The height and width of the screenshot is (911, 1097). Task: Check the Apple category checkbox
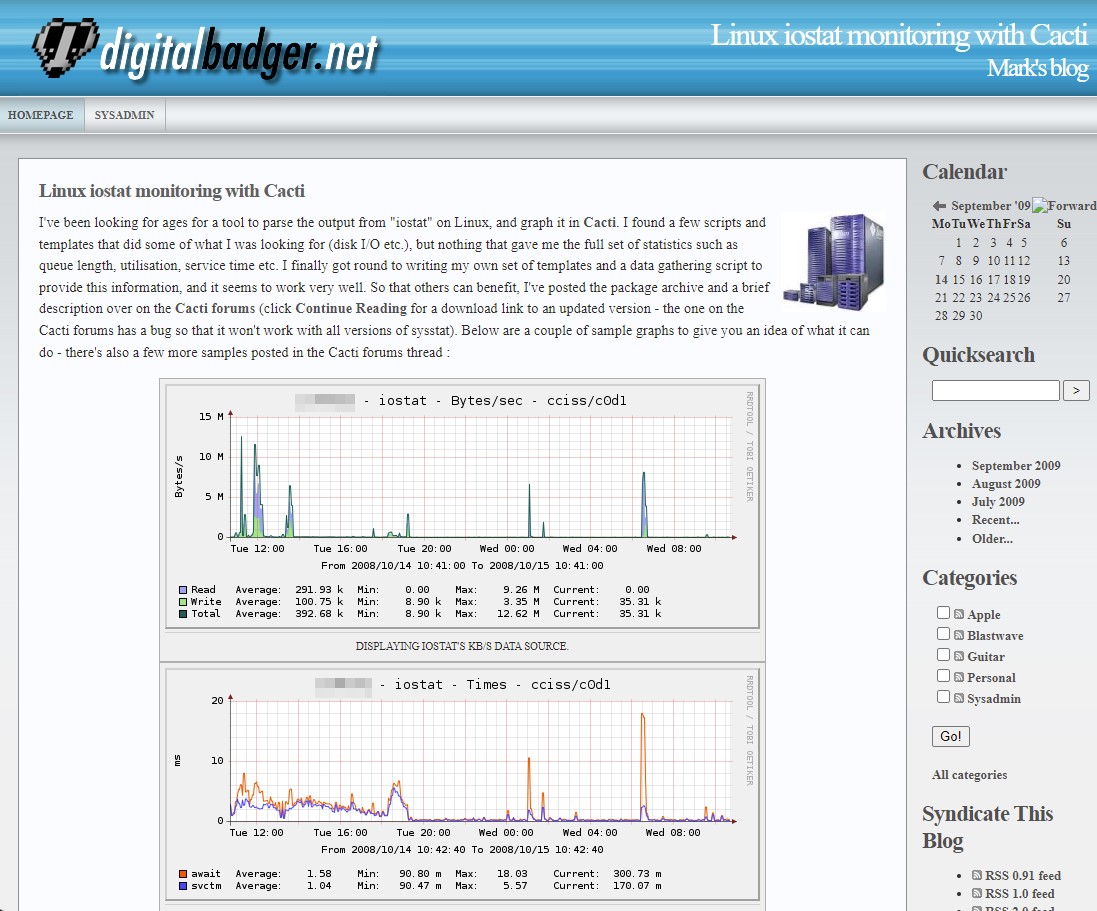[x=943, y=613]
